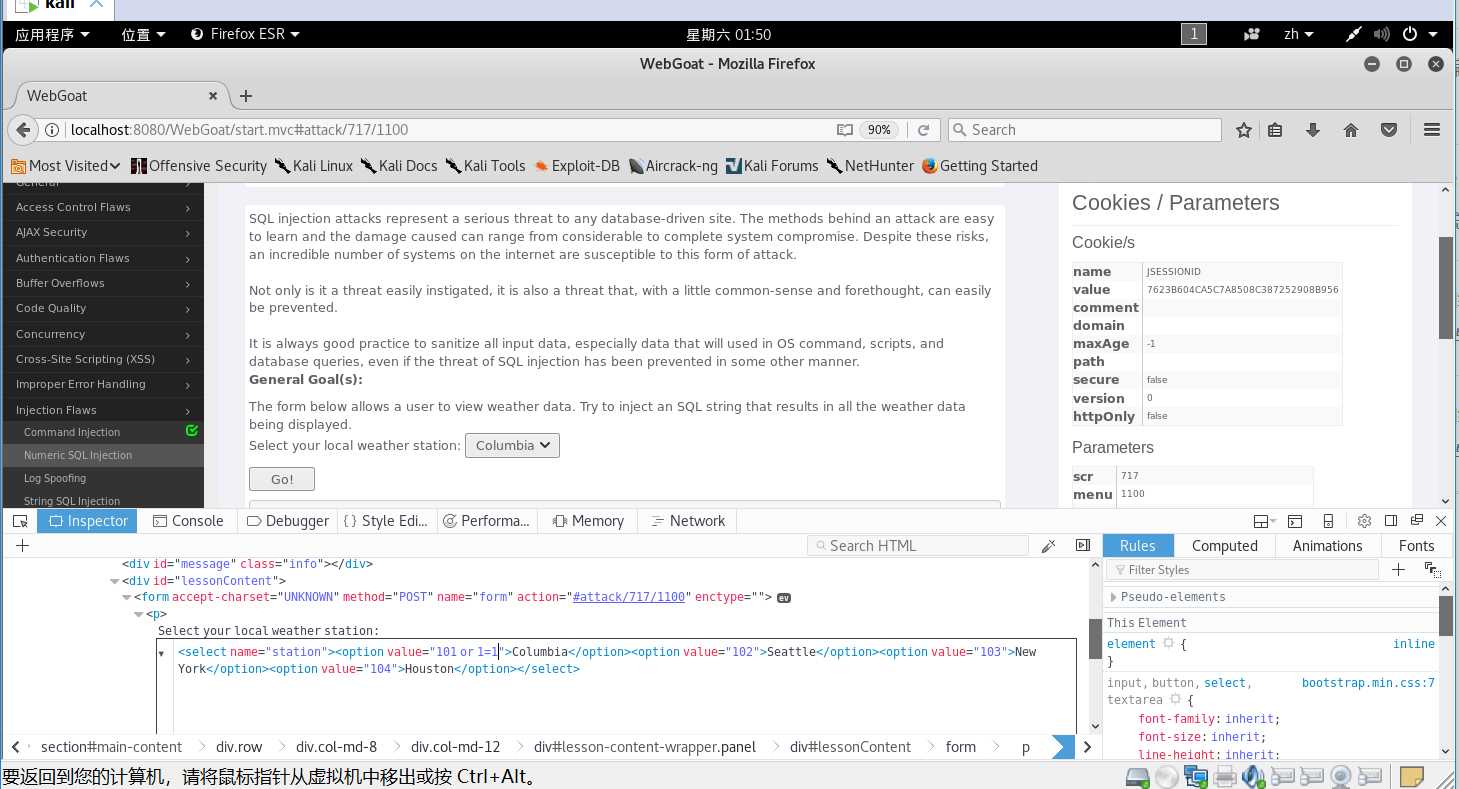
Task: Move breadcrumbs right with arrow
Action: (x=1087, y=747)
